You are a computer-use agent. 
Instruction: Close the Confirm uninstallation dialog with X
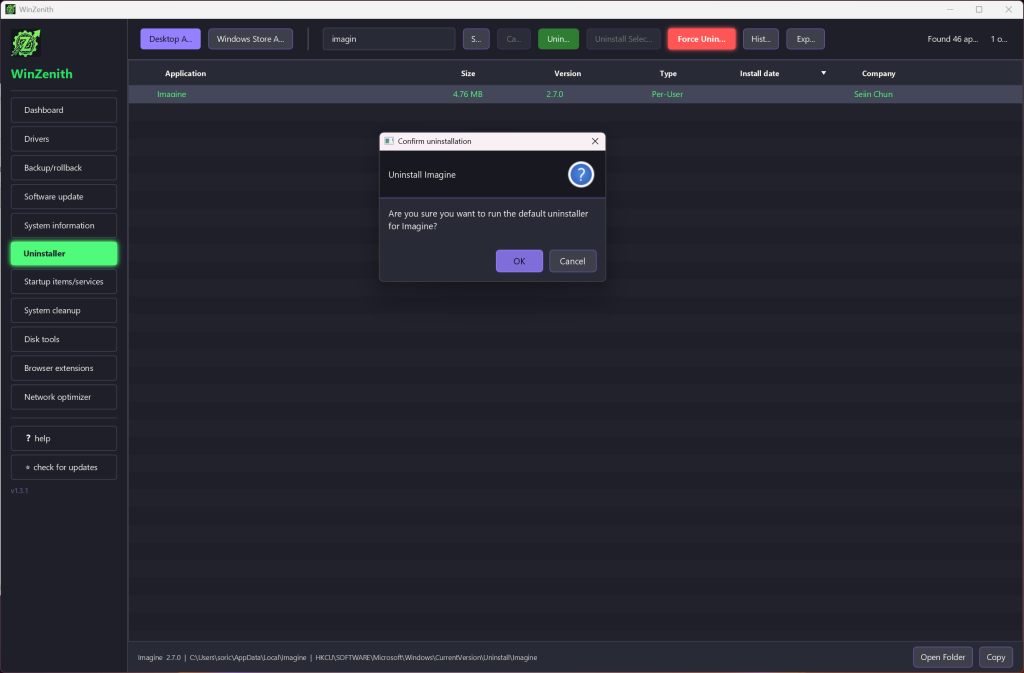(595, 141)
